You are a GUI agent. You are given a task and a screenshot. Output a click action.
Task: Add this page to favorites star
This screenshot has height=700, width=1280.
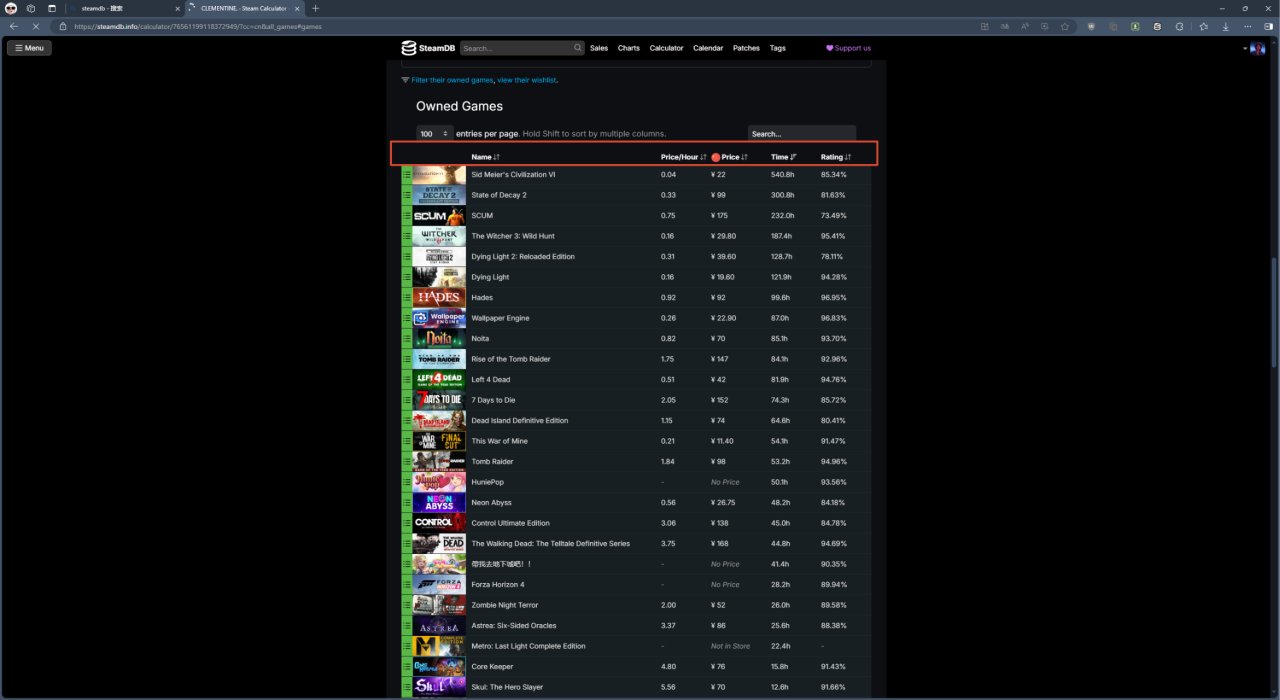[x=1065, y=26]
